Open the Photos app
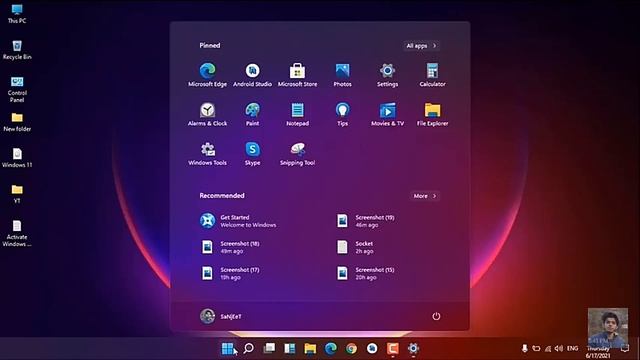 [x=342, y=75]
